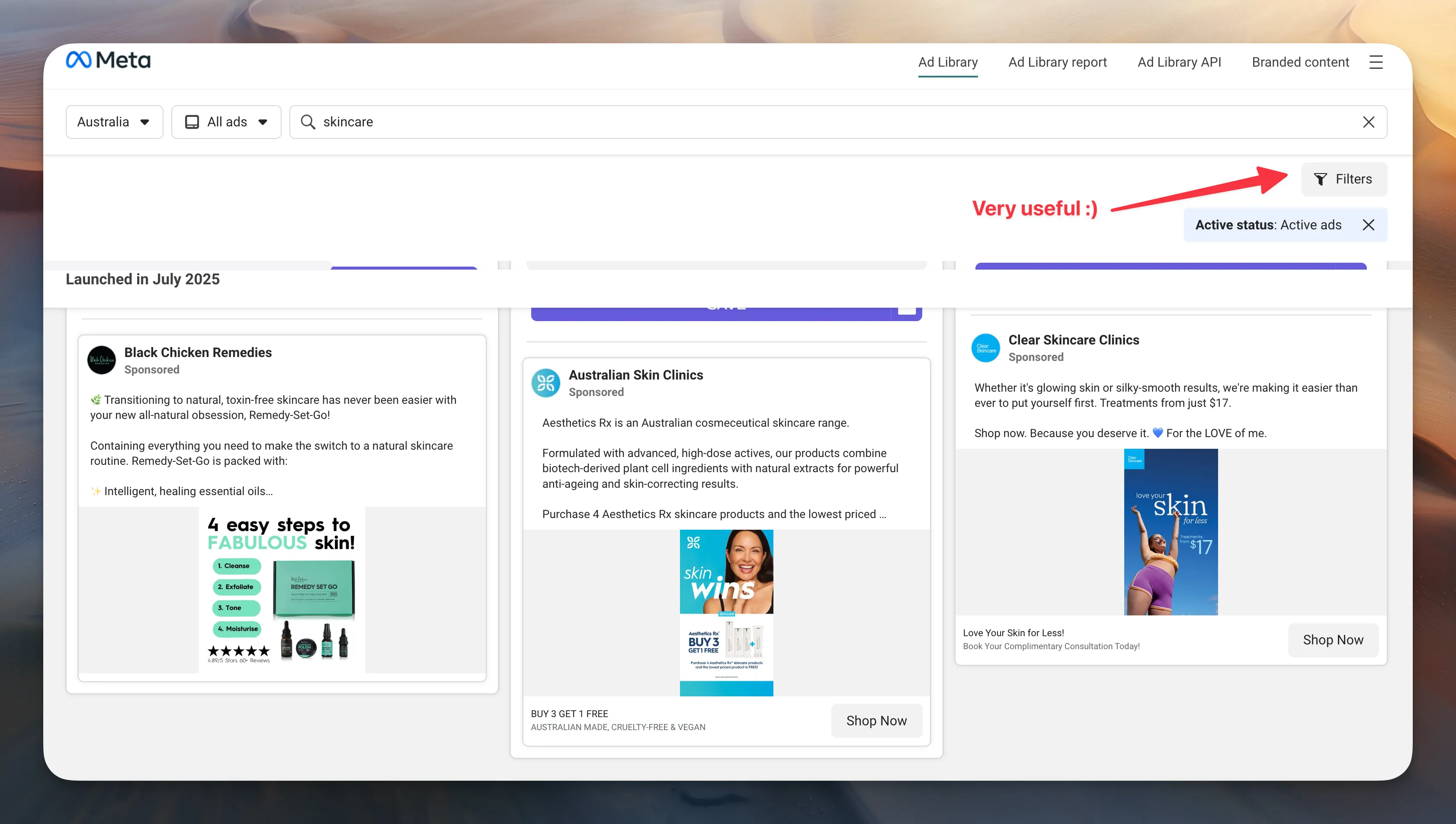
Task: Click the Filters funnel icon
Action: pos(1320,180)
